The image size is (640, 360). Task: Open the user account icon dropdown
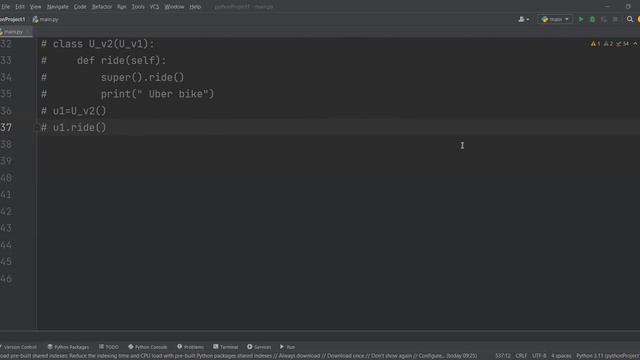pyautogui.click(x=524, y=19)
